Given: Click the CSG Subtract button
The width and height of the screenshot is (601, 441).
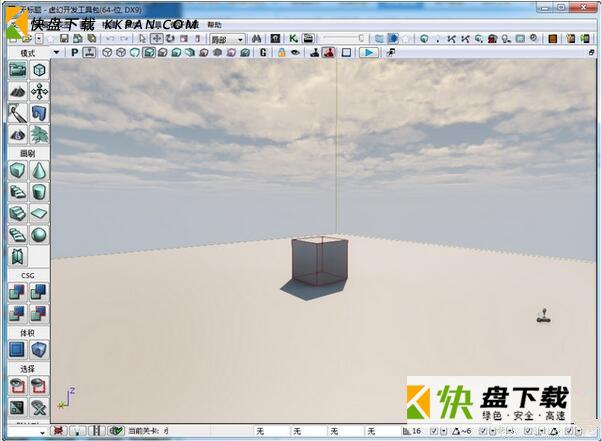Looking at the screenshot, I should tap(39, 292).
